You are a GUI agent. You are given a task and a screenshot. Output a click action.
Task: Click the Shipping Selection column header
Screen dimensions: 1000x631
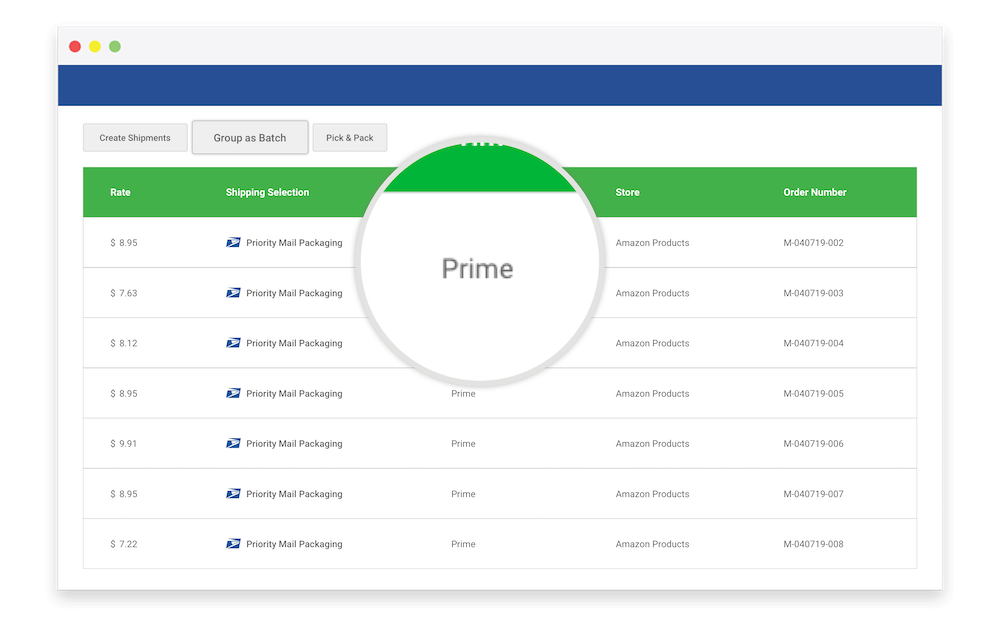click(x=267, y=192)
